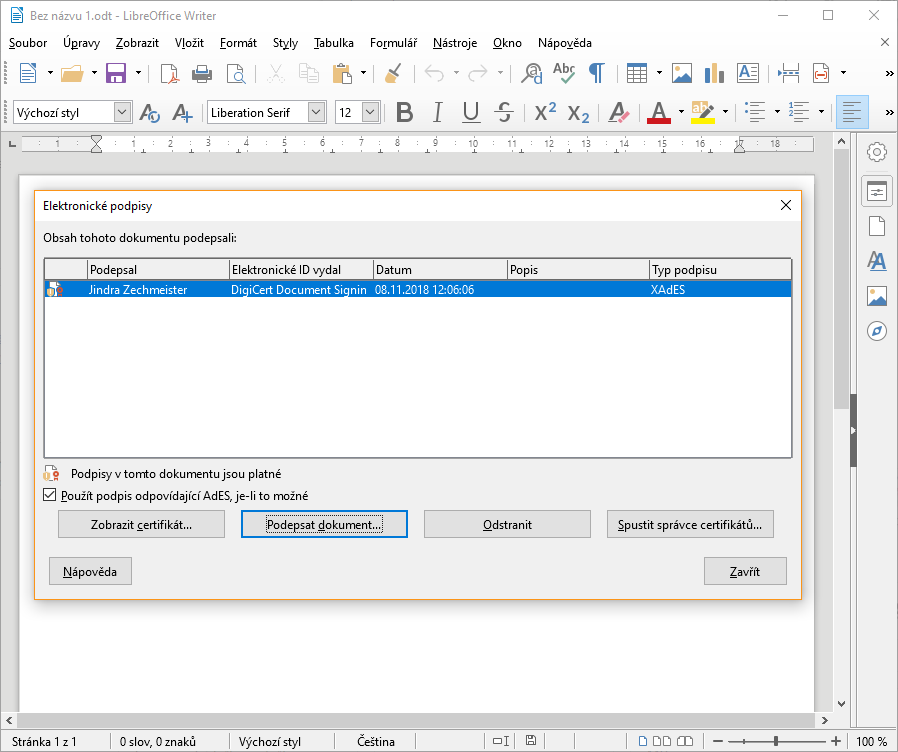Open the New document dropdown arrow
Image resolution: width=898 pixels, height=752 pixels.
[50, 73]
